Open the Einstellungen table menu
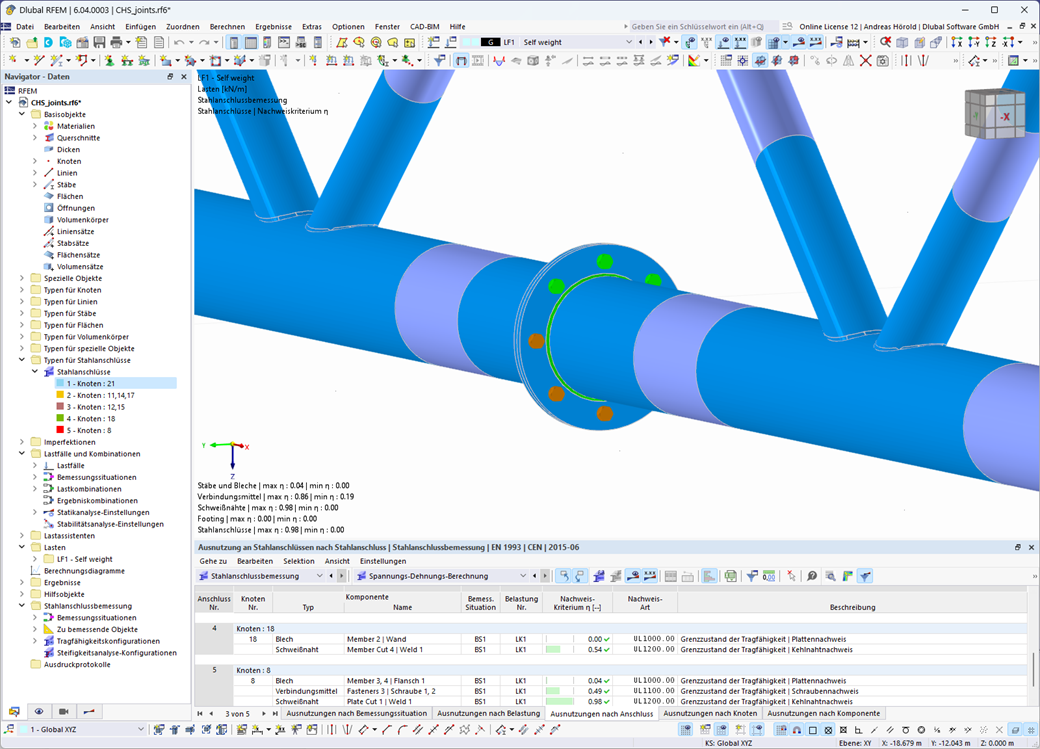The height and width of the screenshot is (749, 1040). 383,561
